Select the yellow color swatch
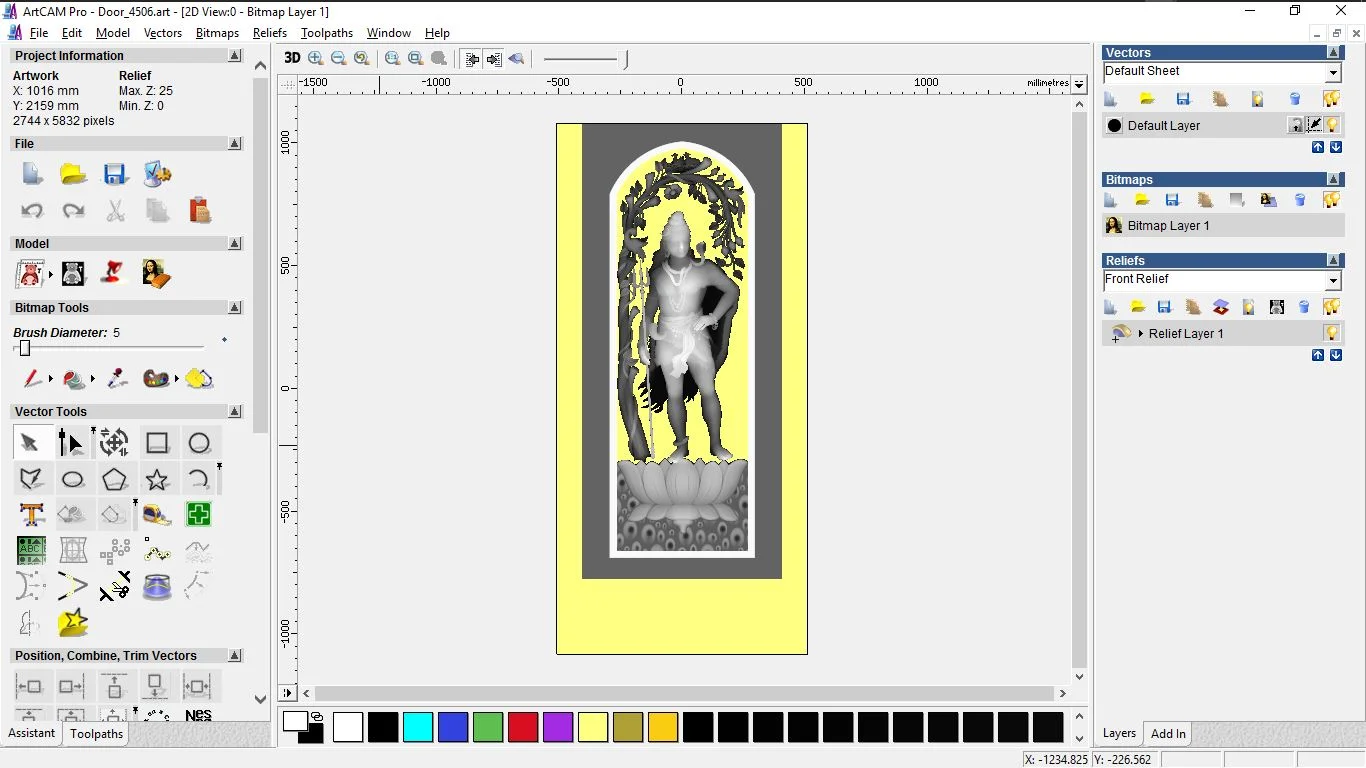This screenshot has height=768, width=1366. 593,727
